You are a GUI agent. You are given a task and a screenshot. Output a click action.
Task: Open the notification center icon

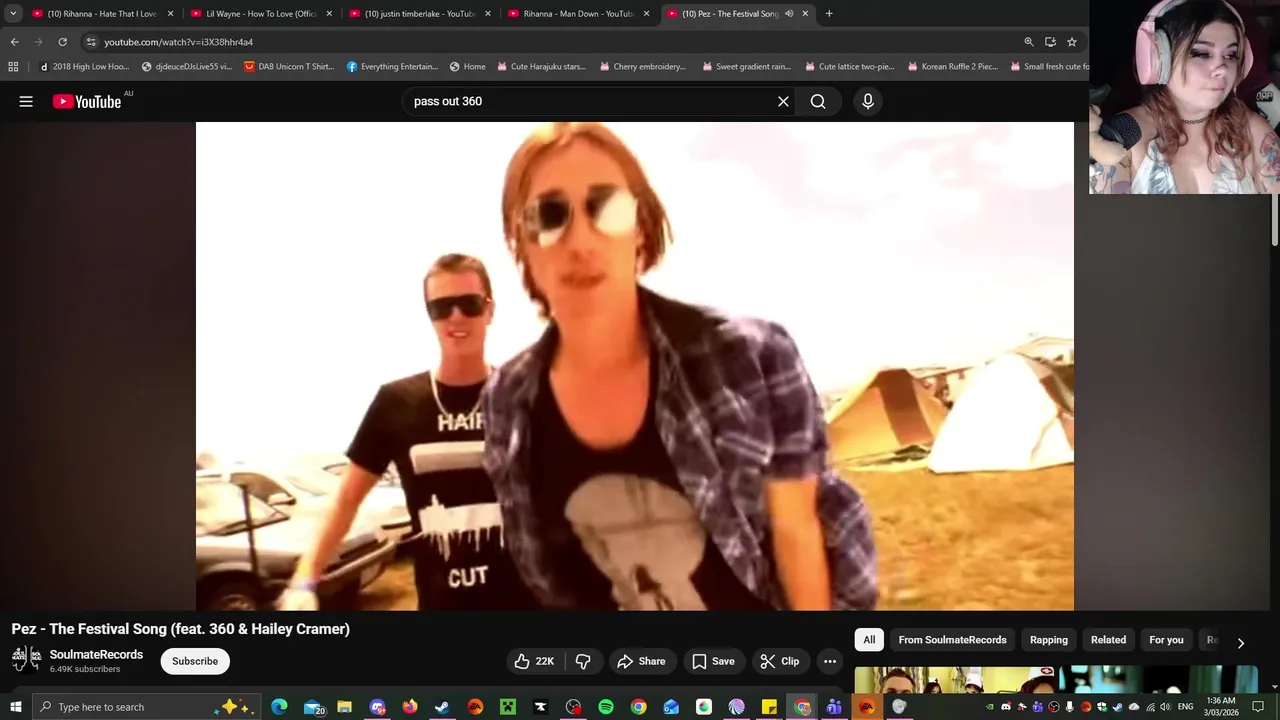[x=1258, y=707]
